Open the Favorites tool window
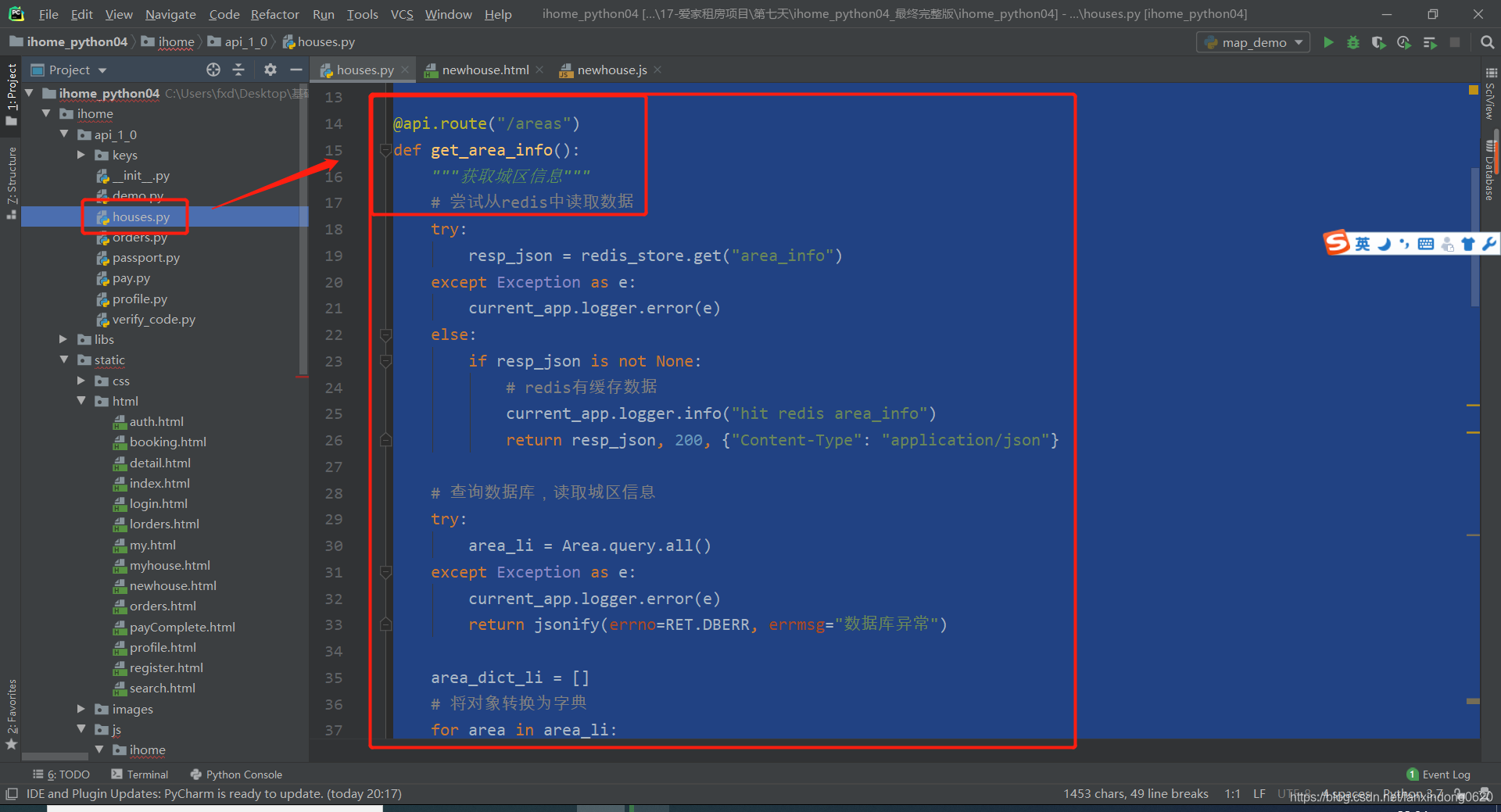This screenshot has height=812, width=1501. point(11,714)
